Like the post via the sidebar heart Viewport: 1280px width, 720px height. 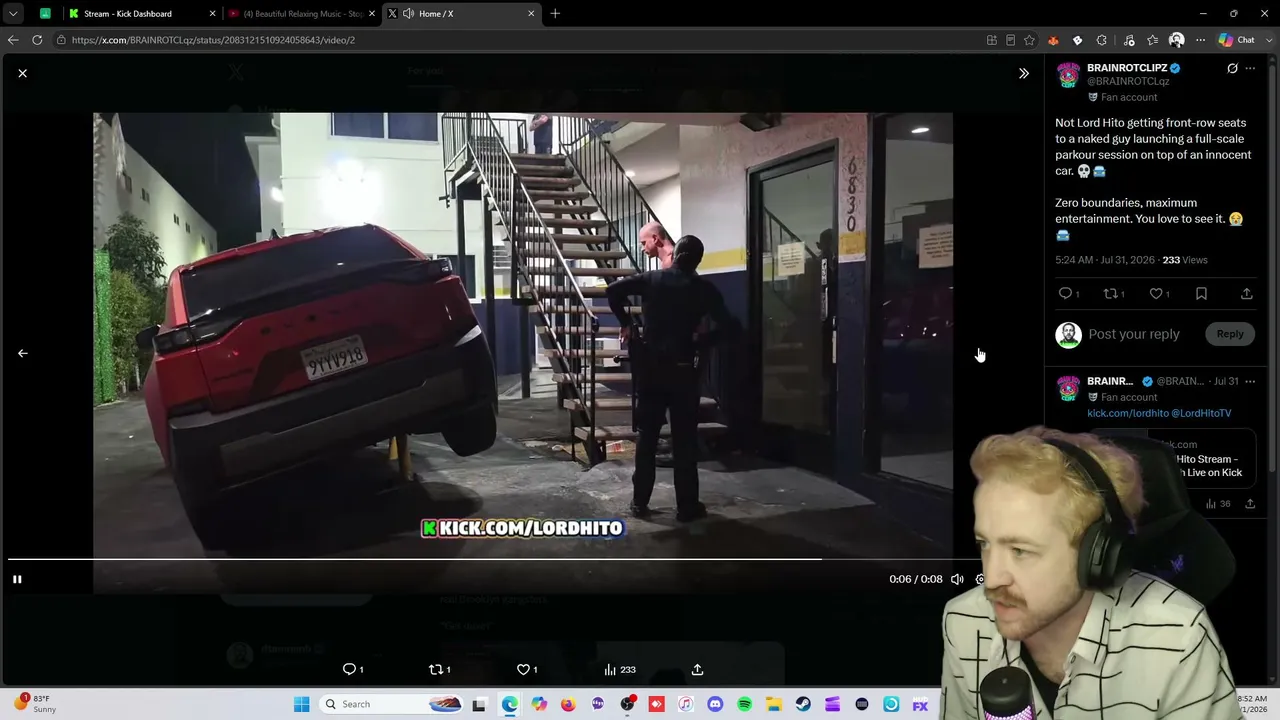pos(1159,294)
